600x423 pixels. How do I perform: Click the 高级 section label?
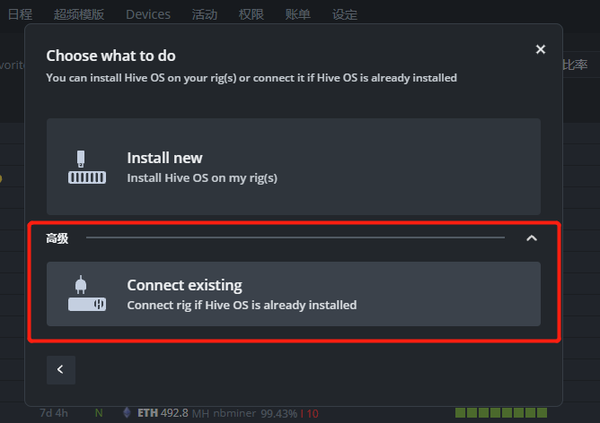coord(56,238)
